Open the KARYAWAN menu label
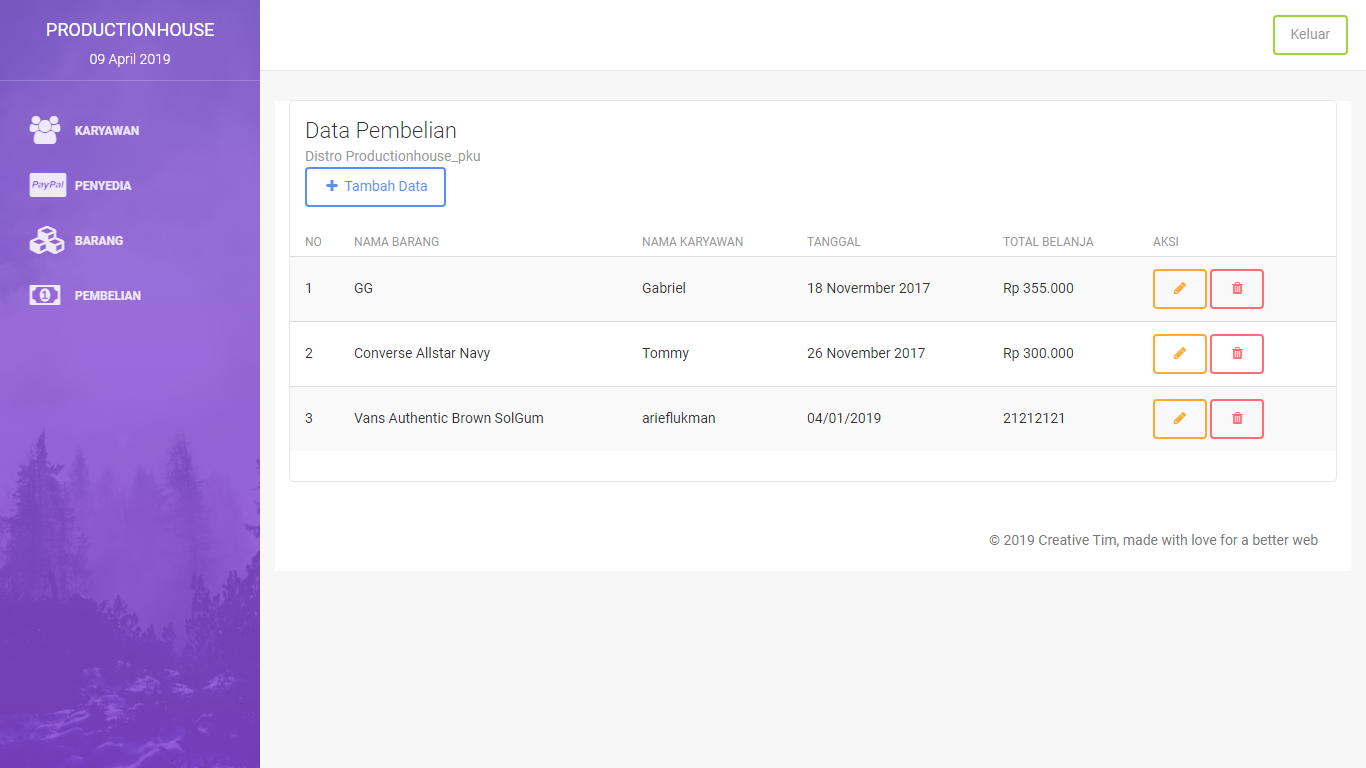The image size is (1366, 768). point(106,131)
